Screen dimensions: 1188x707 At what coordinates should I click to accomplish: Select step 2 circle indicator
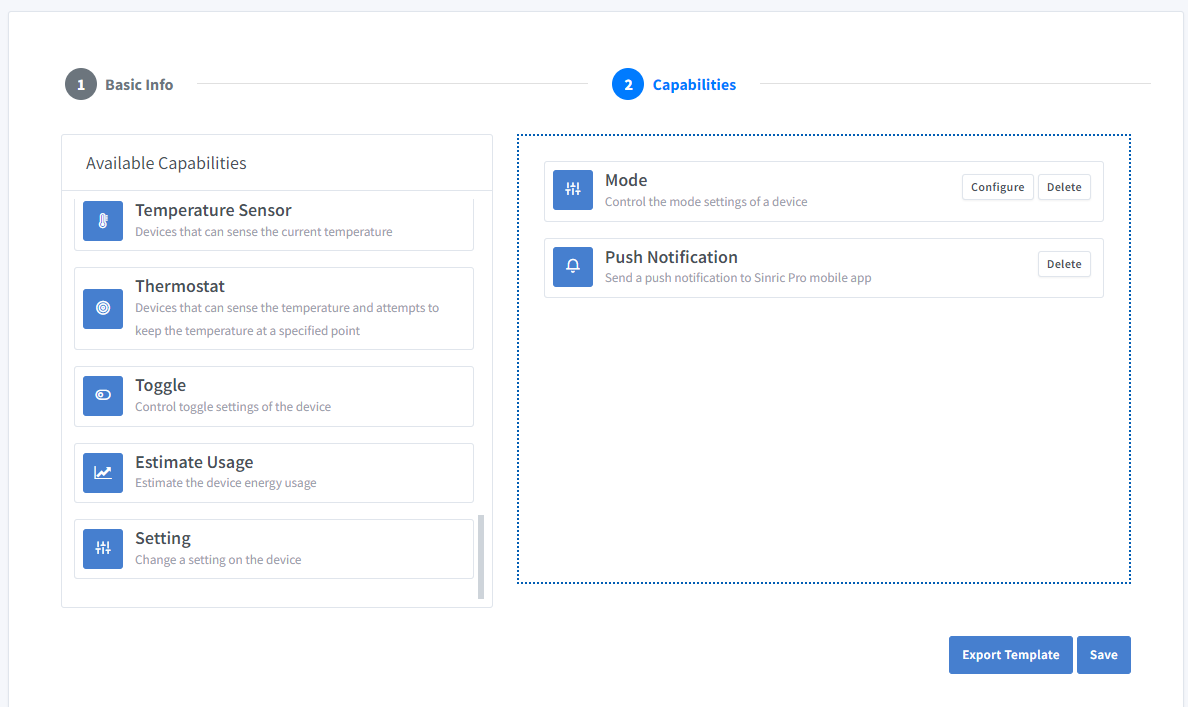pyautogui.click(x=628, y=85)
